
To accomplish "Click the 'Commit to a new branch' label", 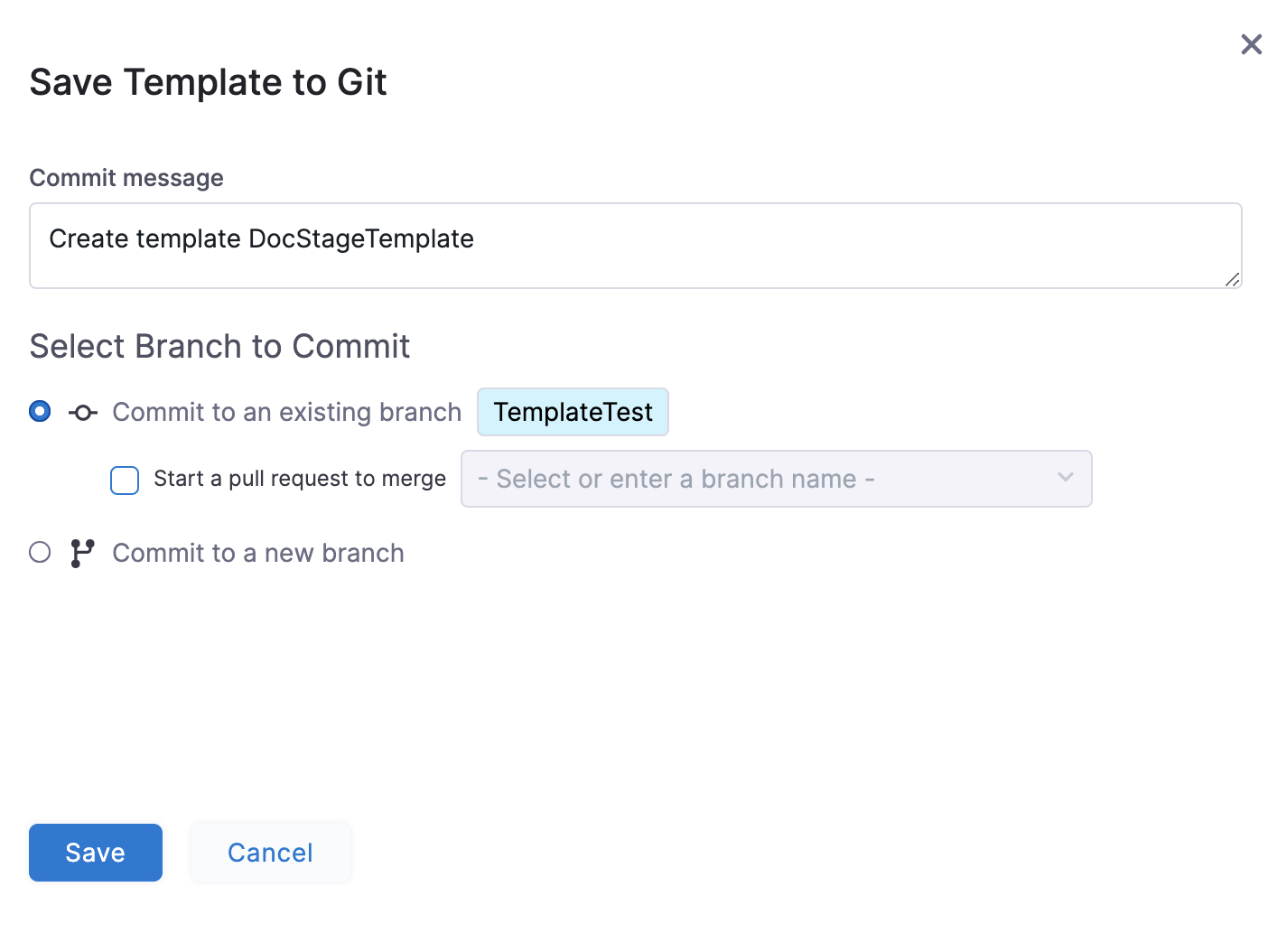I will pyautogui.click(x=258, y=553).
